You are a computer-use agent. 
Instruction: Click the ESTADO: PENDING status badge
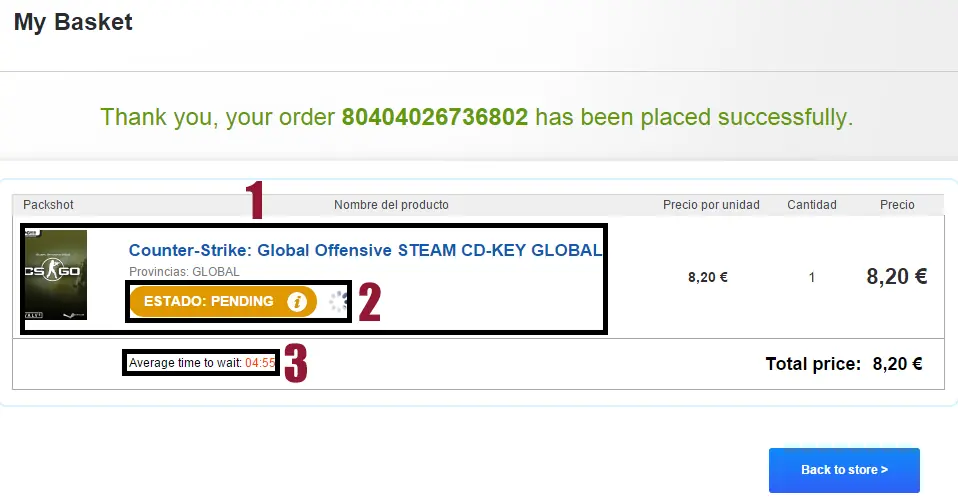click(209, 302)
